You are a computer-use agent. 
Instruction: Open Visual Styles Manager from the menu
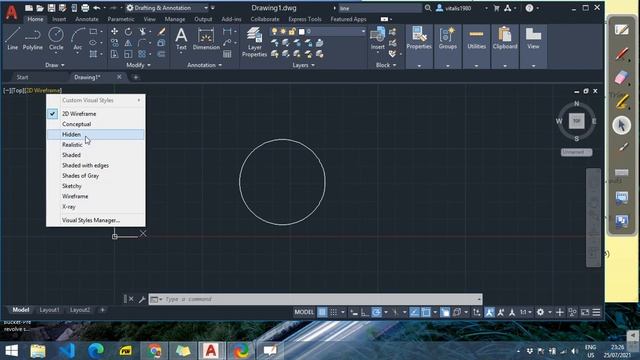pos(96,220)
